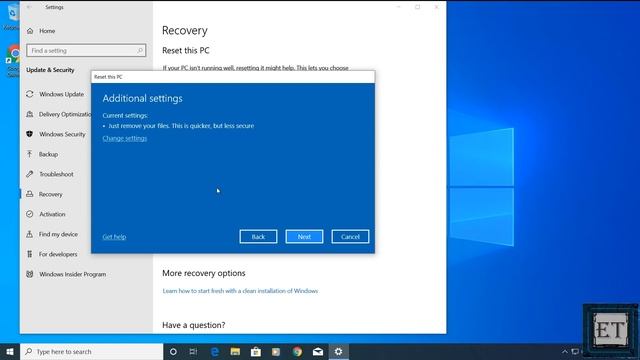Select the Recovery sidebar entry
Image resolution: width=640 pixels, height=360 pixels.
pyautogui.click(x=51, y=194)
